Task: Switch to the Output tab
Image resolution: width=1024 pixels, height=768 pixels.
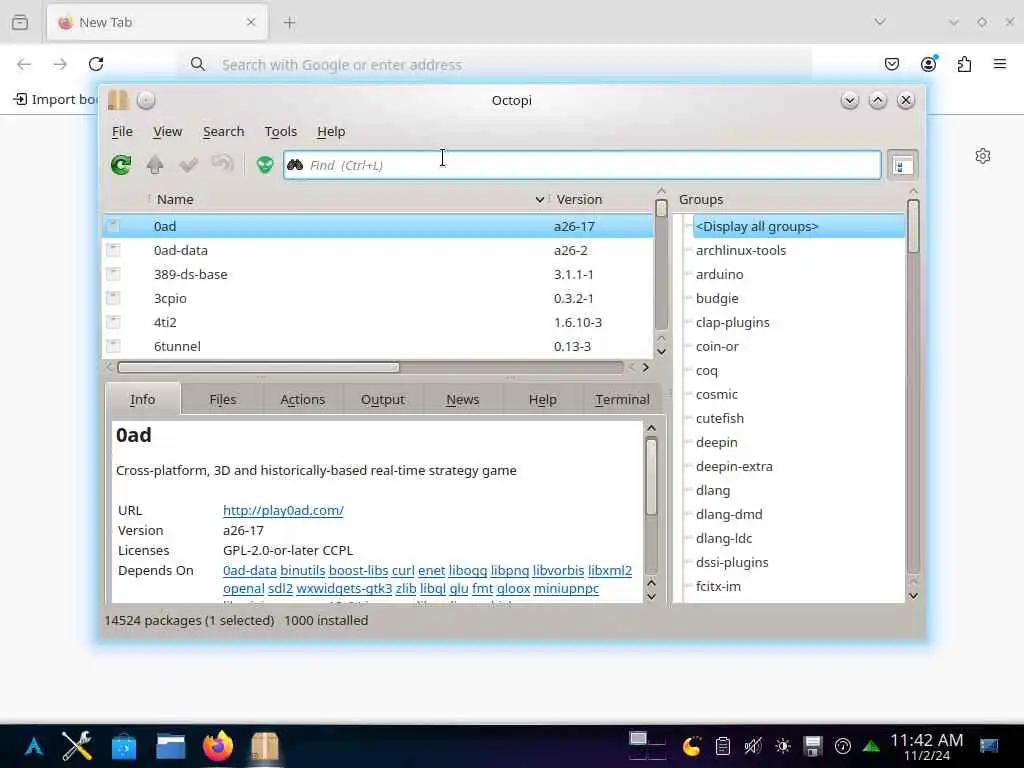Action: click(x=383, y=399)
